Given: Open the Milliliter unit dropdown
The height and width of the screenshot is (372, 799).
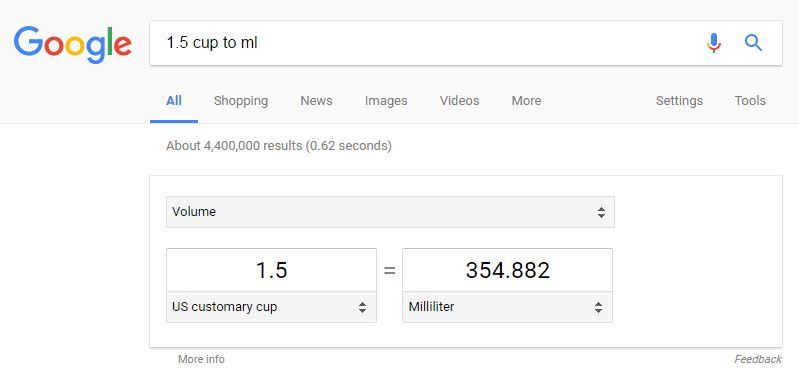Looking at the screenshot, I should (x=508, y=307).
